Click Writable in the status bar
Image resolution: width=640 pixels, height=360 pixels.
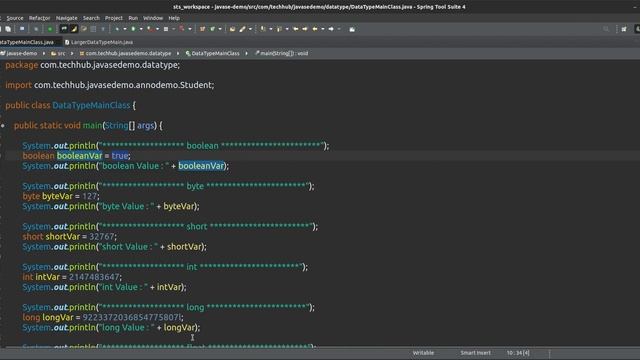point(423,353)
